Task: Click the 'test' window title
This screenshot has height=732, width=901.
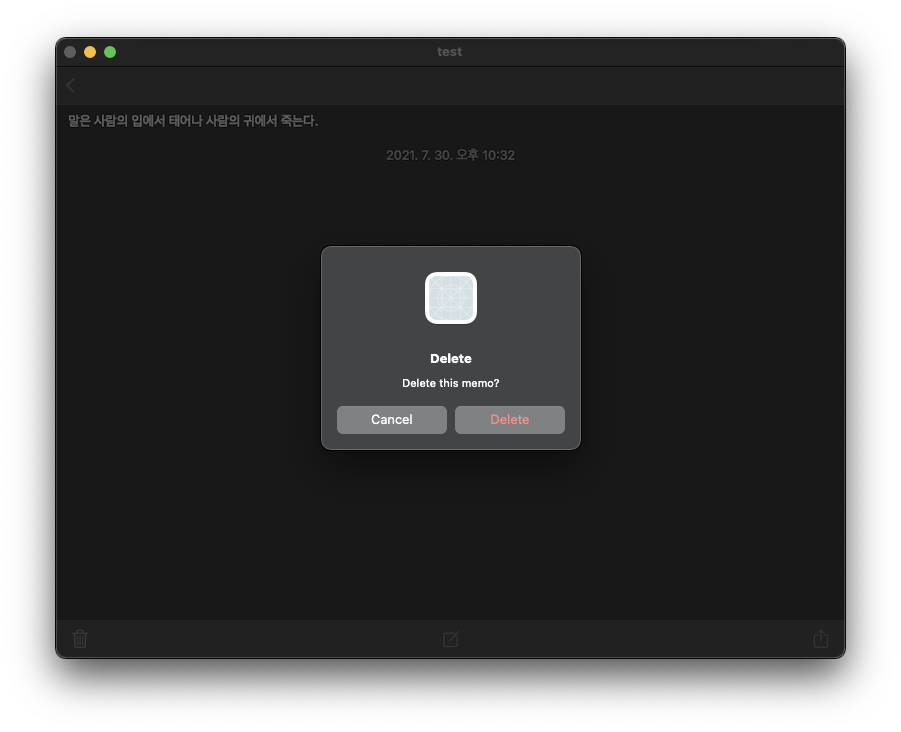Action: click(x=449, y=52)
